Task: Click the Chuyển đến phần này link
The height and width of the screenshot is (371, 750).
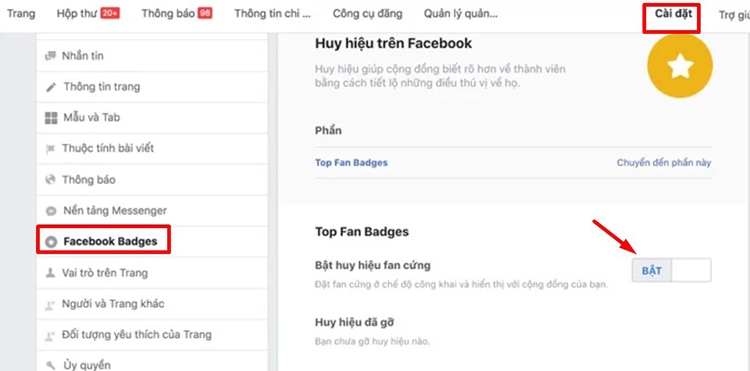Action: click(663, 163)
